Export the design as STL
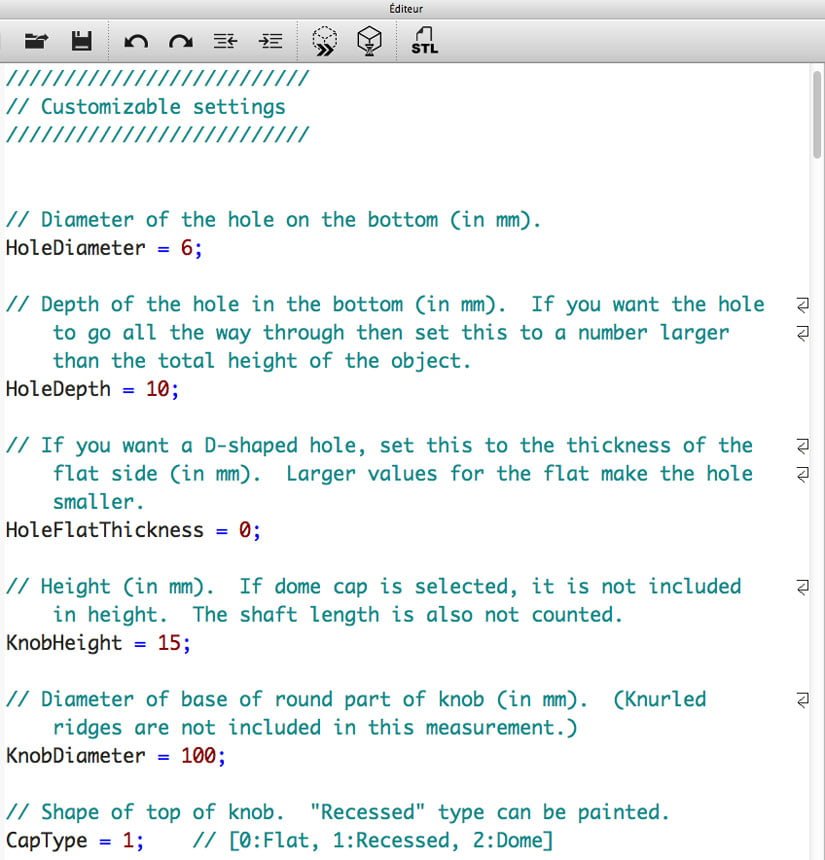The width and height of the screenshot is (825, 860). click(425, 41)
